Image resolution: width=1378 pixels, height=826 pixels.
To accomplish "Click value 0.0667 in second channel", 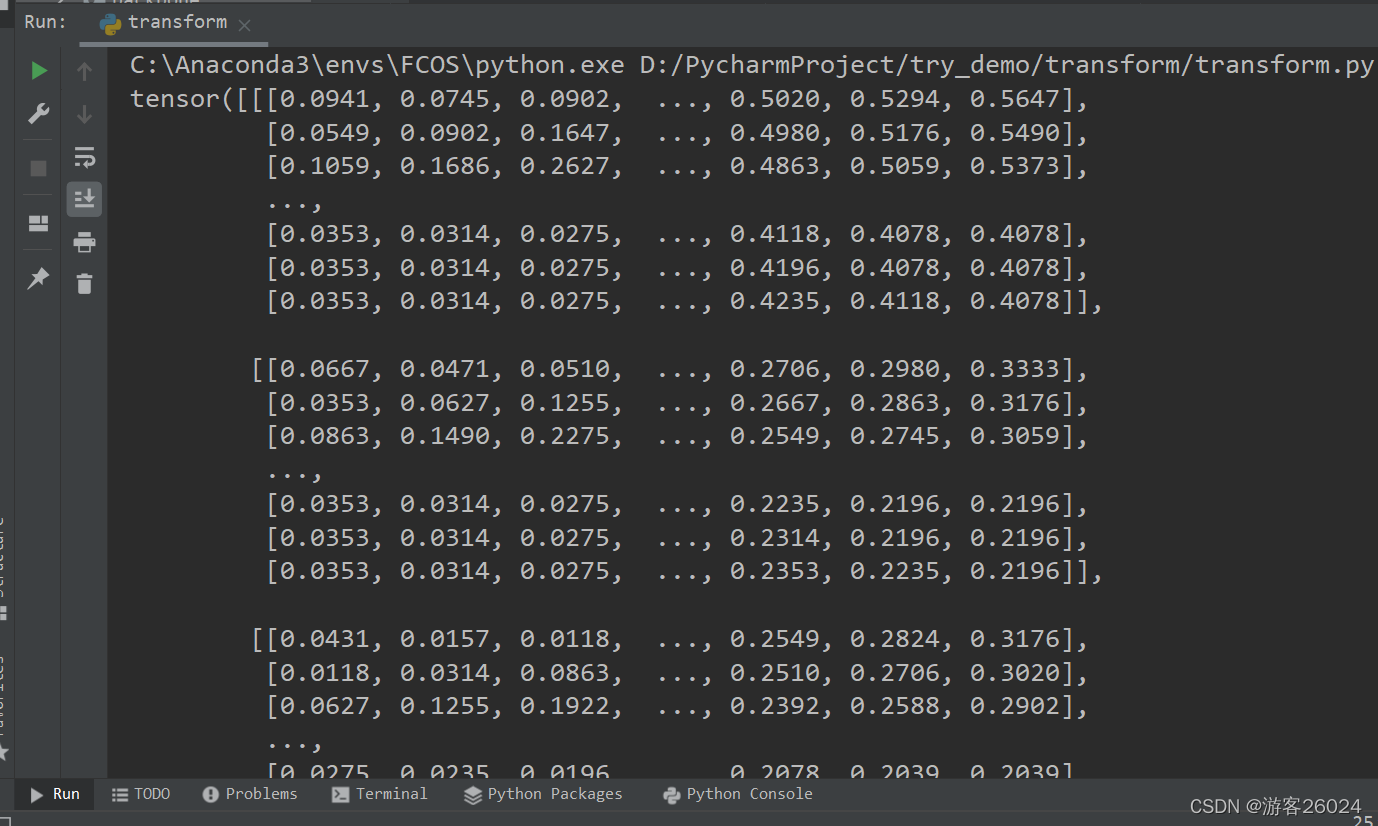I will (x=324, y=369).
